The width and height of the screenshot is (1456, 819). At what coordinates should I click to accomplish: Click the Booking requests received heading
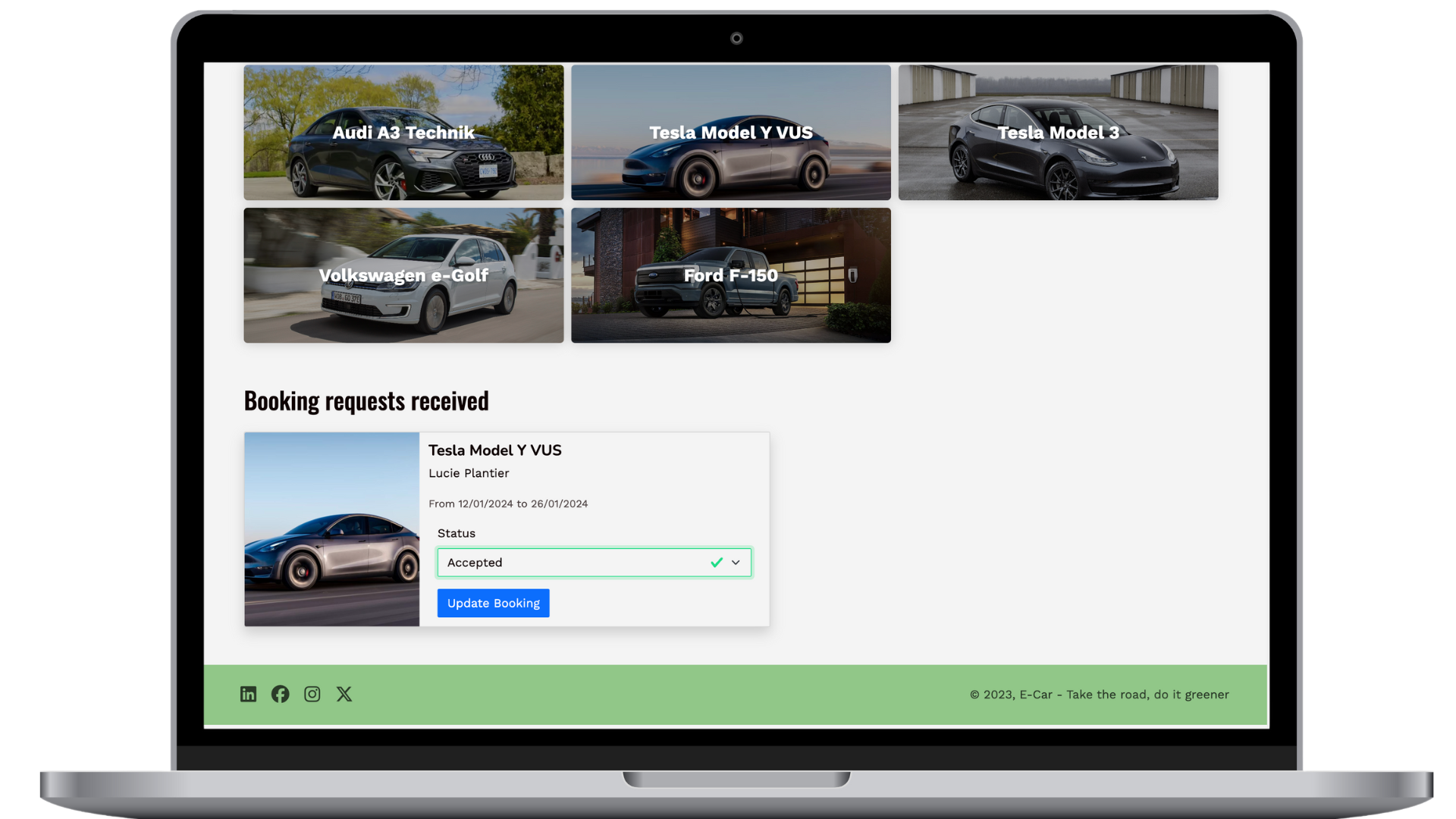click(x=366, y=401)
